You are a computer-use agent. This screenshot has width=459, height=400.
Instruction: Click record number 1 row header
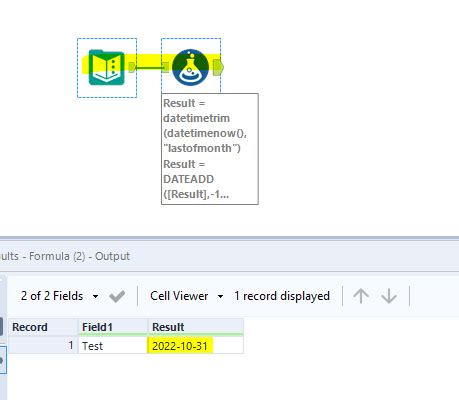pyautogui.click(x=43, y=345)
